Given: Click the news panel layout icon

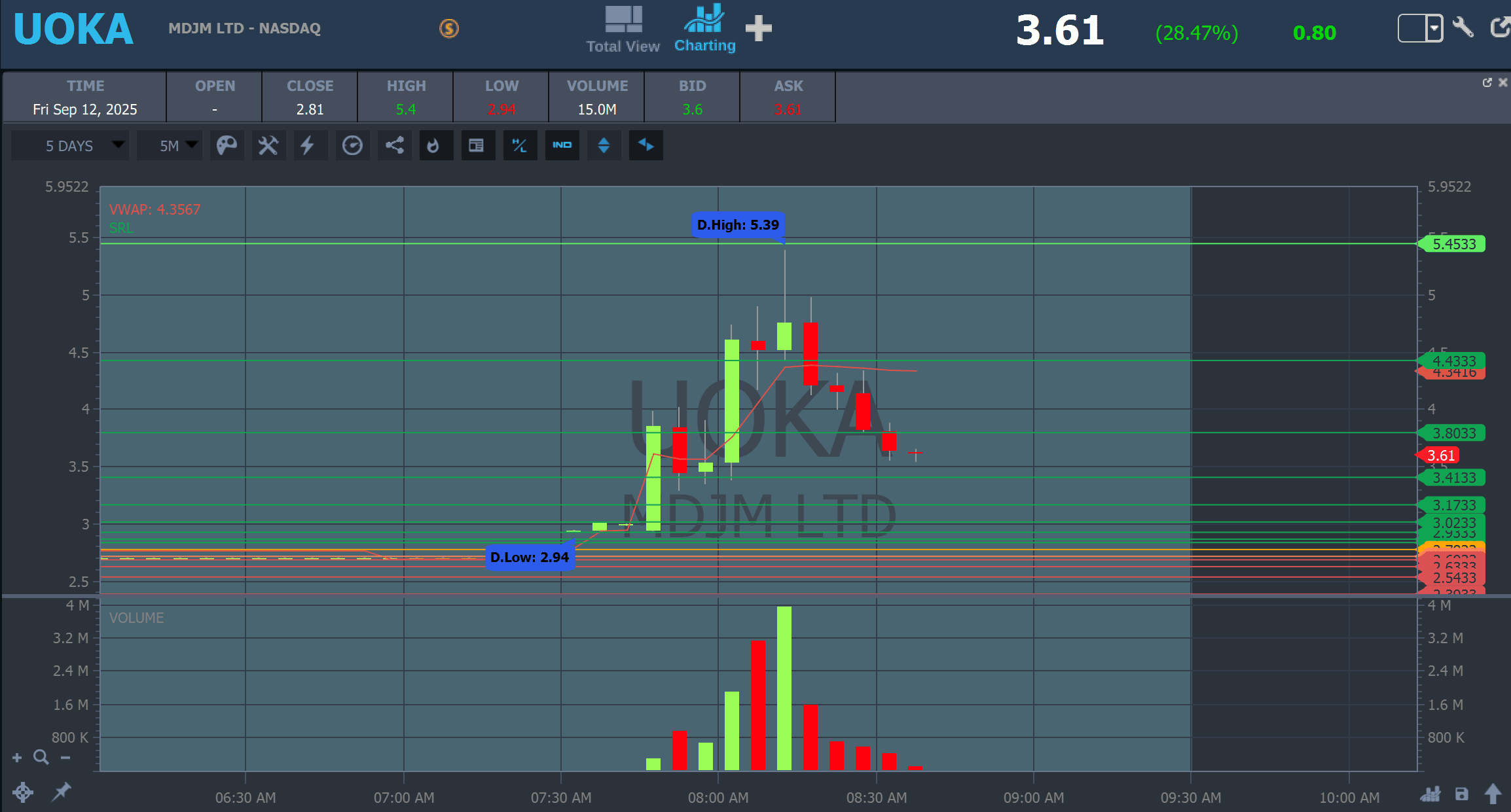Looking at the screenshot, I should coord(477,145).
